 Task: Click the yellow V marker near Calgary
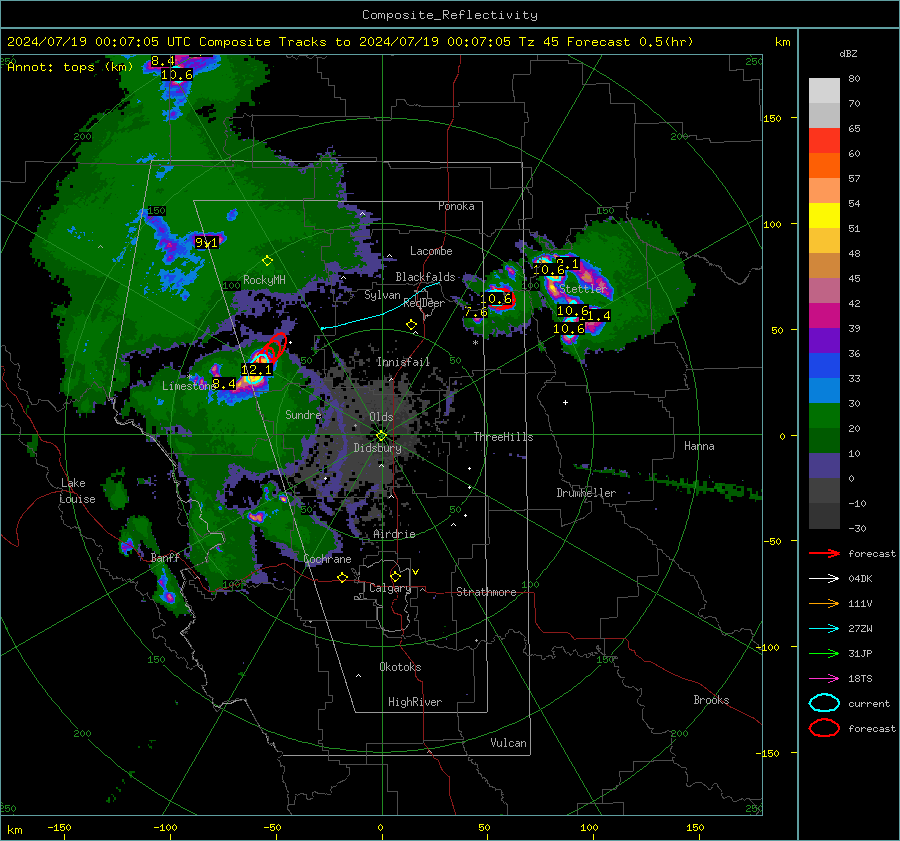[416, 572]
